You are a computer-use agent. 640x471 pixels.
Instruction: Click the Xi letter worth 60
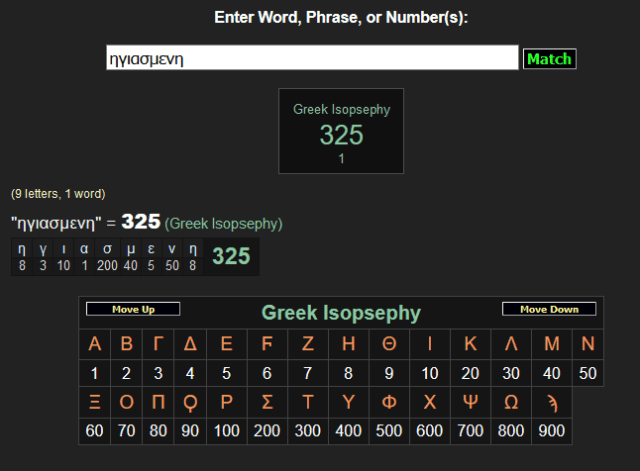(95, 405)
